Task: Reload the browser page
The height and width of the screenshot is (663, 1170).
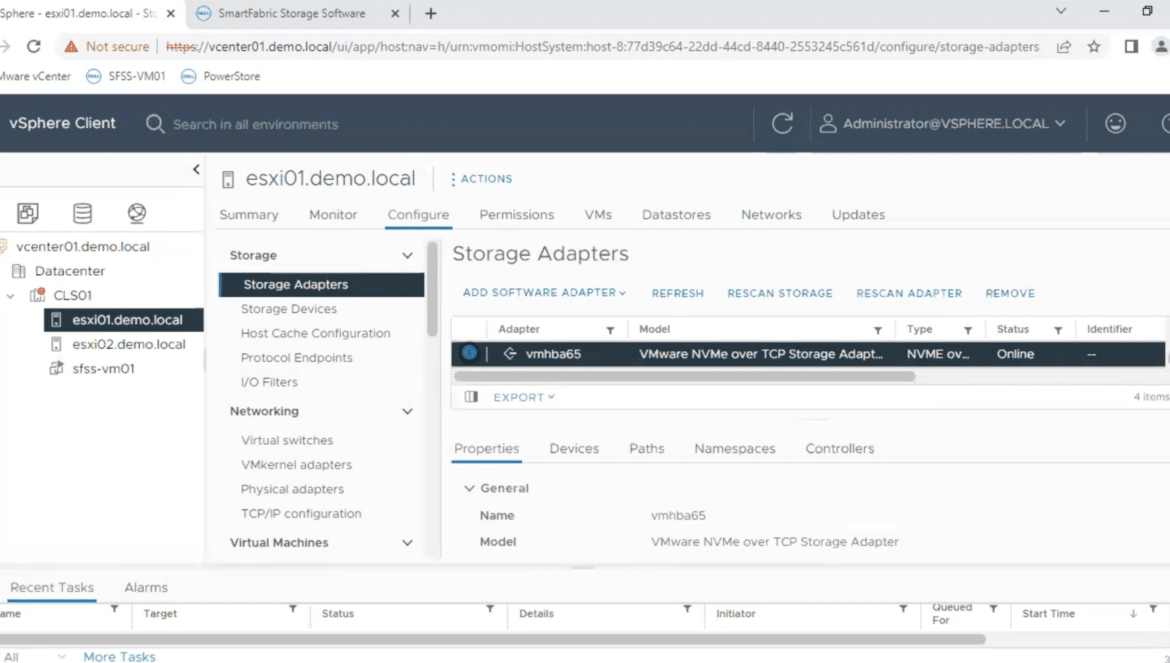Action: [x=34, y=46]
